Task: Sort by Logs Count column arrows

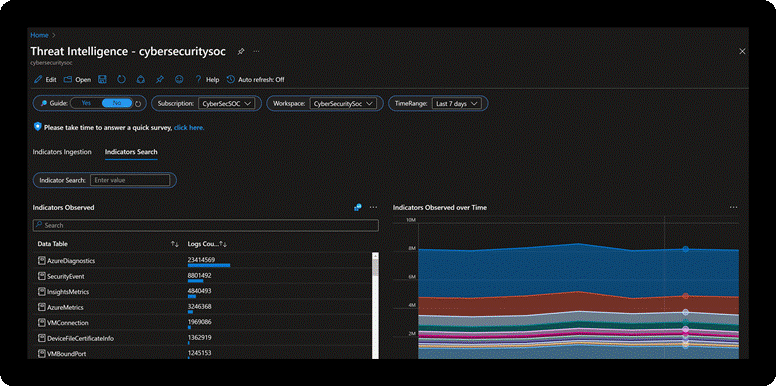Action: coord(223,244)
